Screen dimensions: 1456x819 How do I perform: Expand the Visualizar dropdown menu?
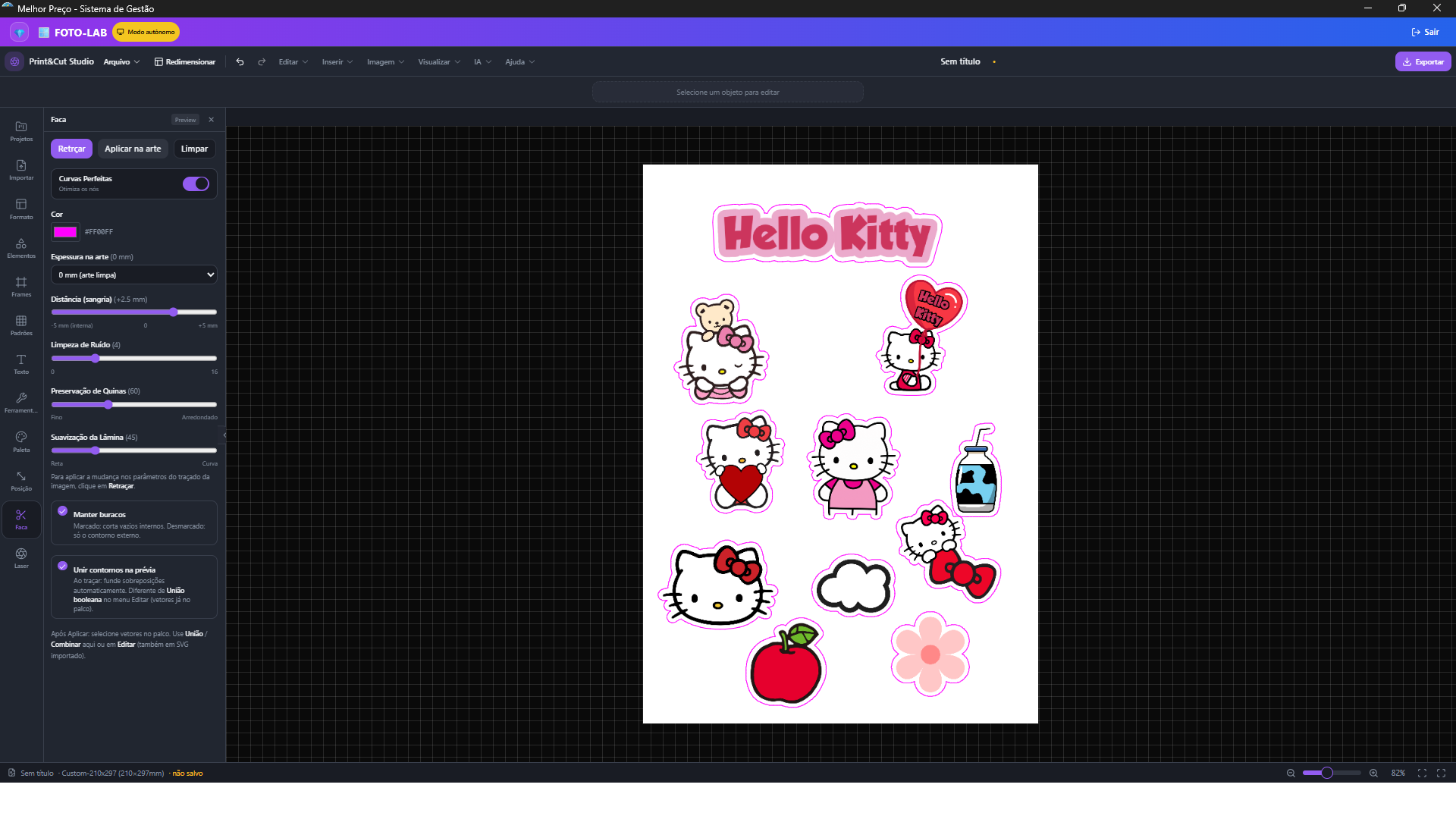pos(439,62)
